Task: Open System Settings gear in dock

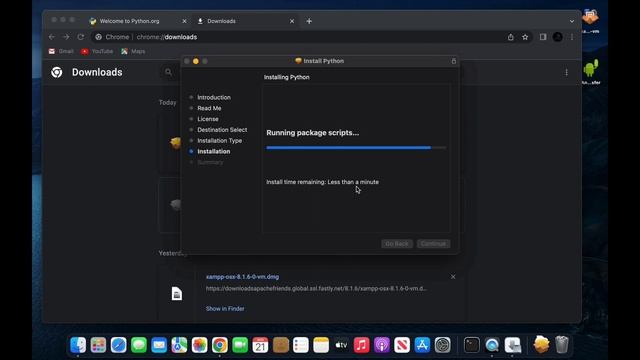Action: 442,345
